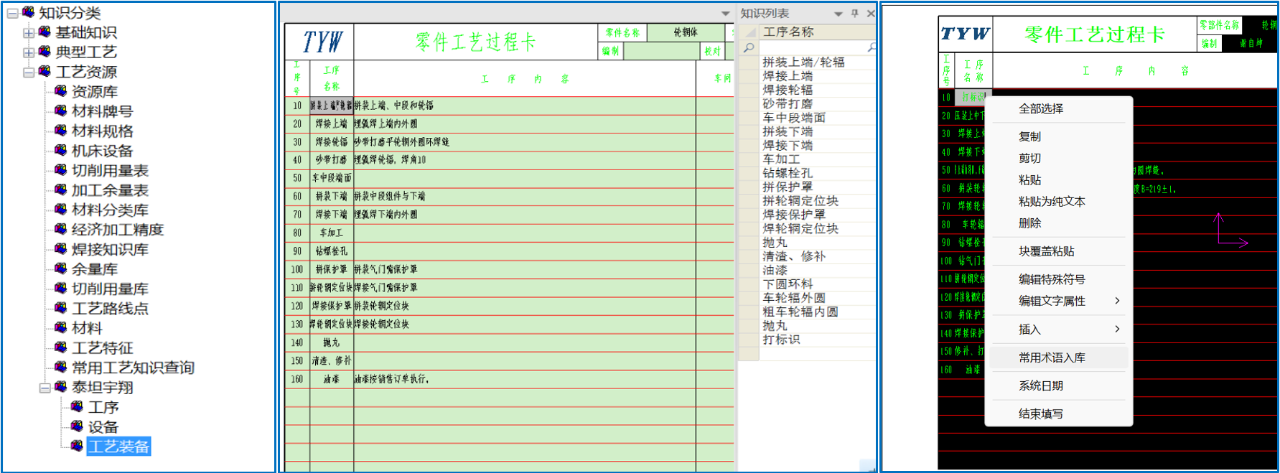Collapse the 工艺资源 tree node

tap(28, 72)
